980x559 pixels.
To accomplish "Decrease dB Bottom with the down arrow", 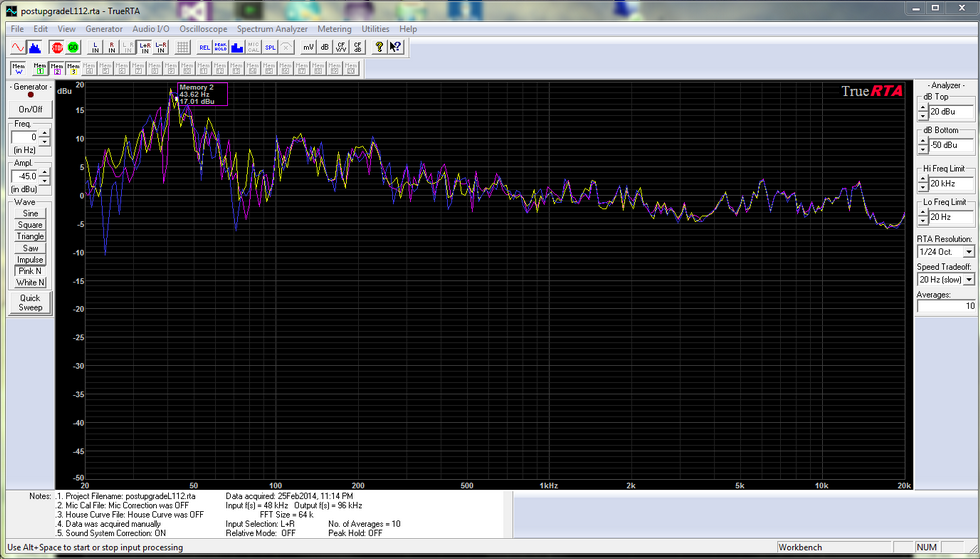I will click(x=923, y=149).
